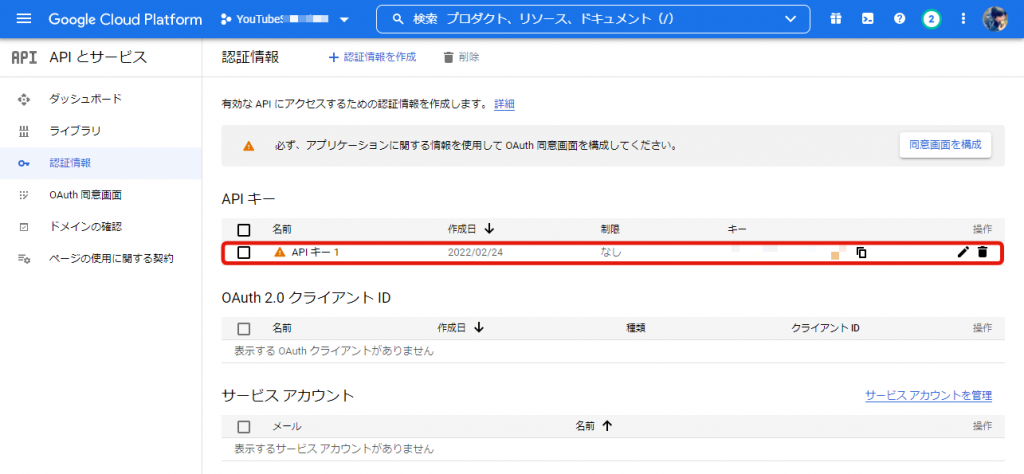The height and width of the screenshot is (474, 1024).
Task: Open the hamburger navigation menu
Action: point(24,19)
